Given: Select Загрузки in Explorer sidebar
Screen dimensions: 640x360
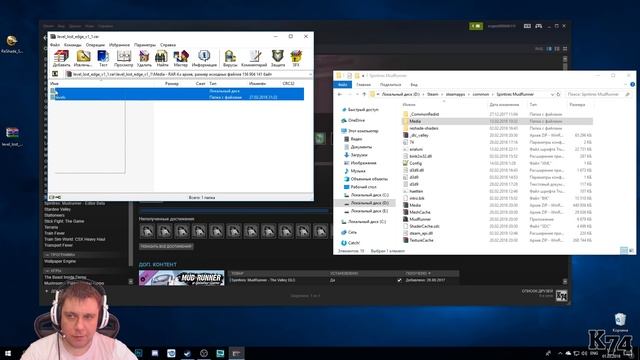Looking at the screenshot, I should pyautogui.click(x=359, y=155).
